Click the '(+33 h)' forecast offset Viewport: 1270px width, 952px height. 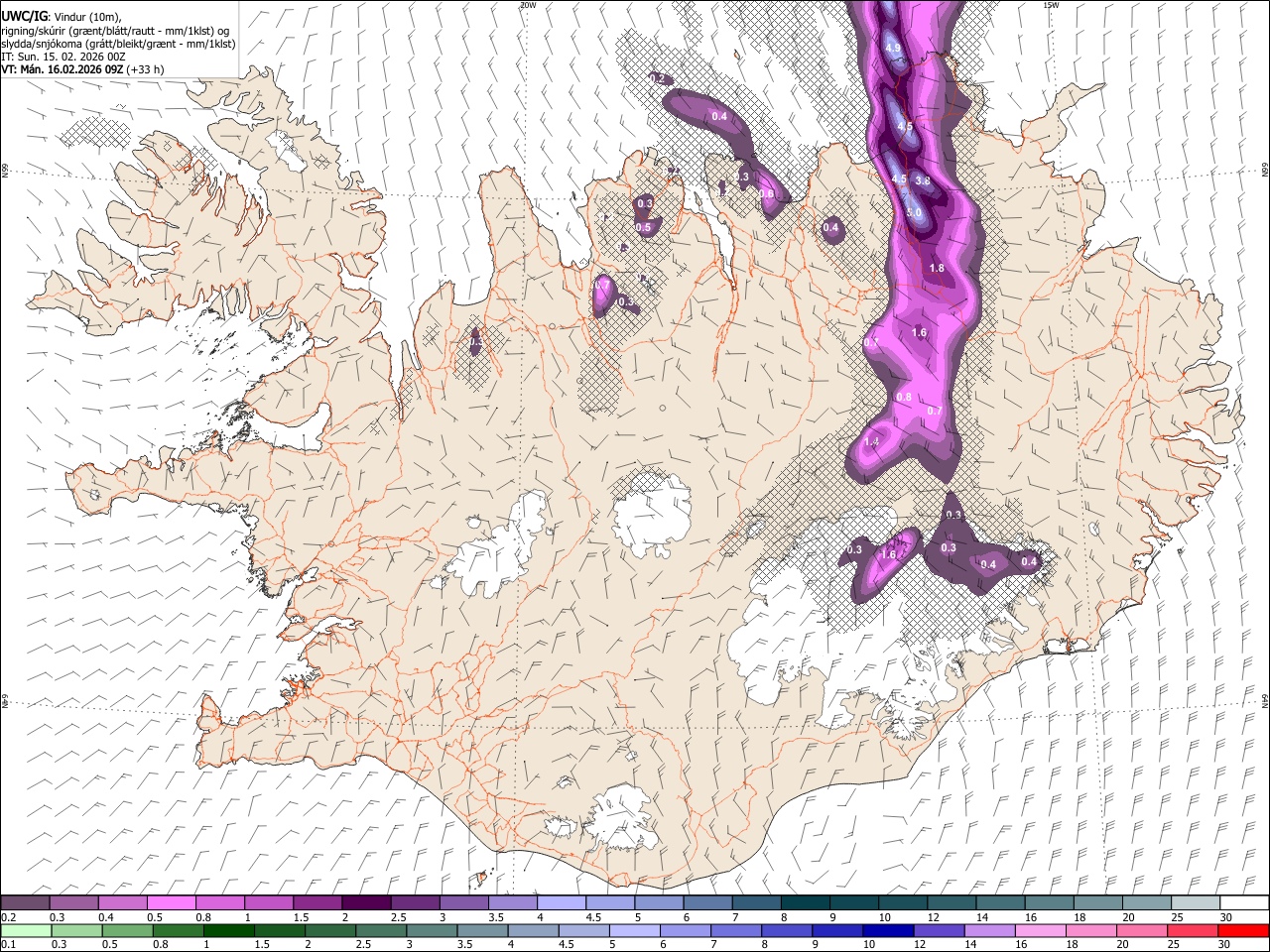[x=145, y=70]
